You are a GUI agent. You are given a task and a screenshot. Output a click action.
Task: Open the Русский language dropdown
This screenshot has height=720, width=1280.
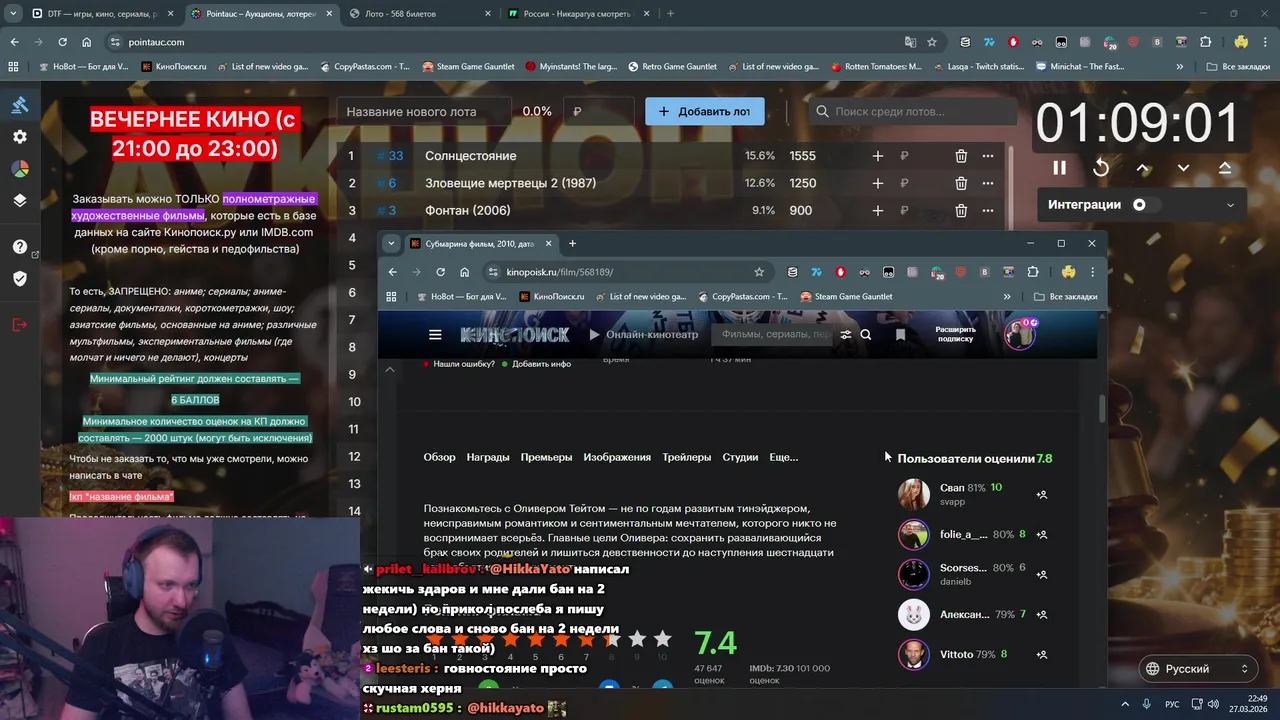click(x=1198, y=669)
